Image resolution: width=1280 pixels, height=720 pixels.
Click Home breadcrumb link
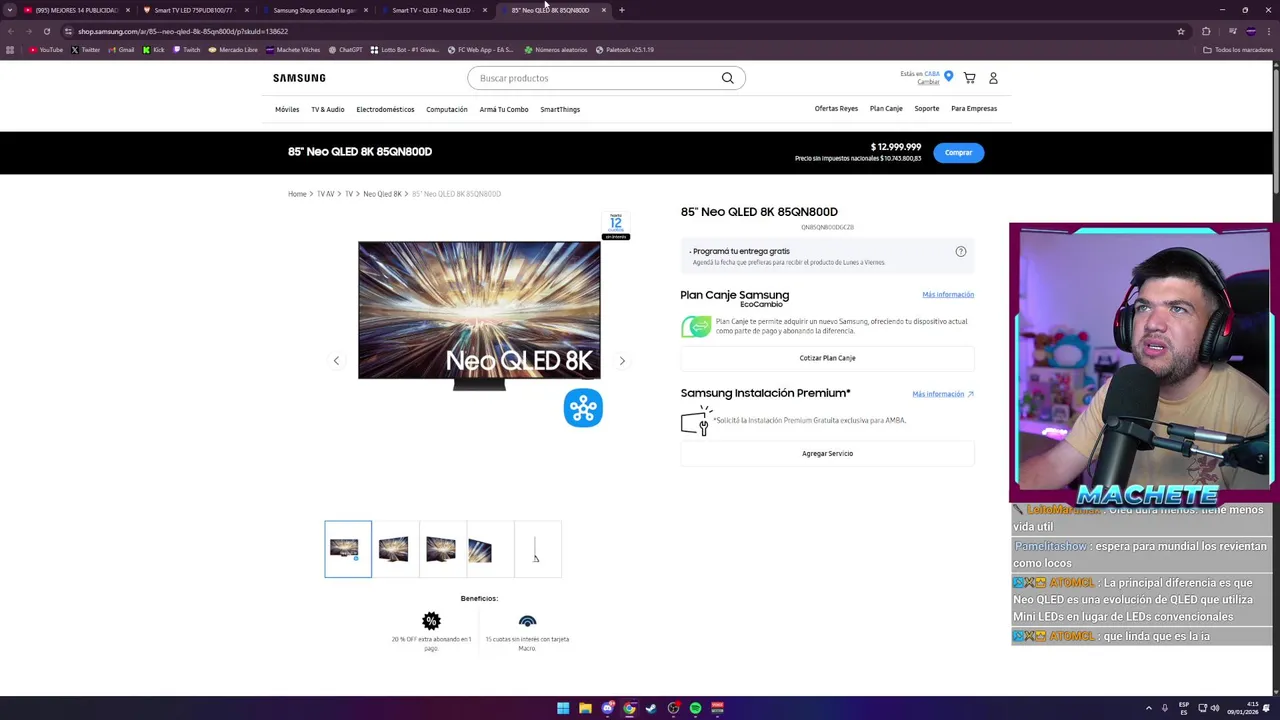pos(297,194)
